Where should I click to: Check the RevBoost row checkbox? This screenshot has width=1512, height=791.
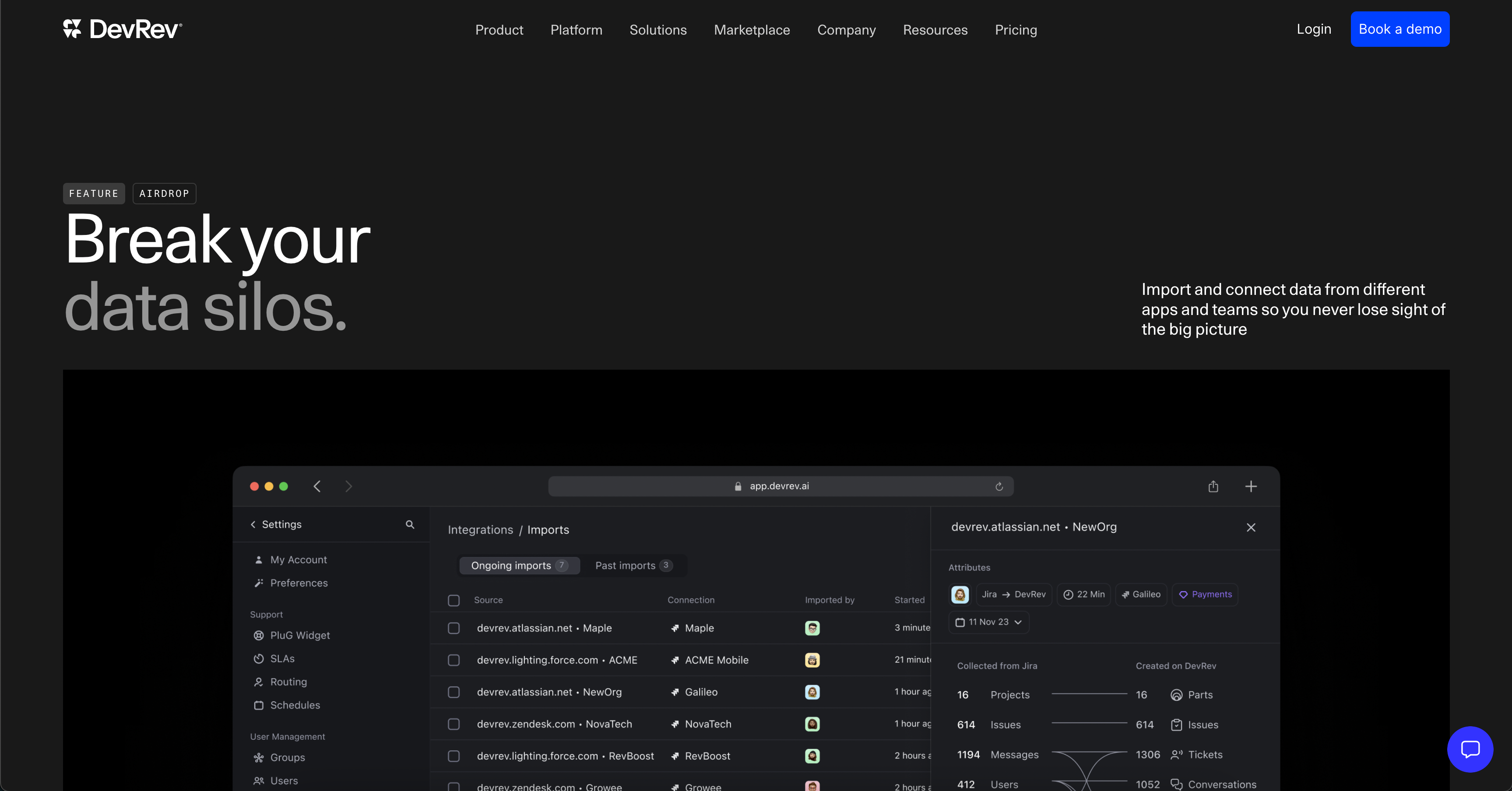coord(454,756)
